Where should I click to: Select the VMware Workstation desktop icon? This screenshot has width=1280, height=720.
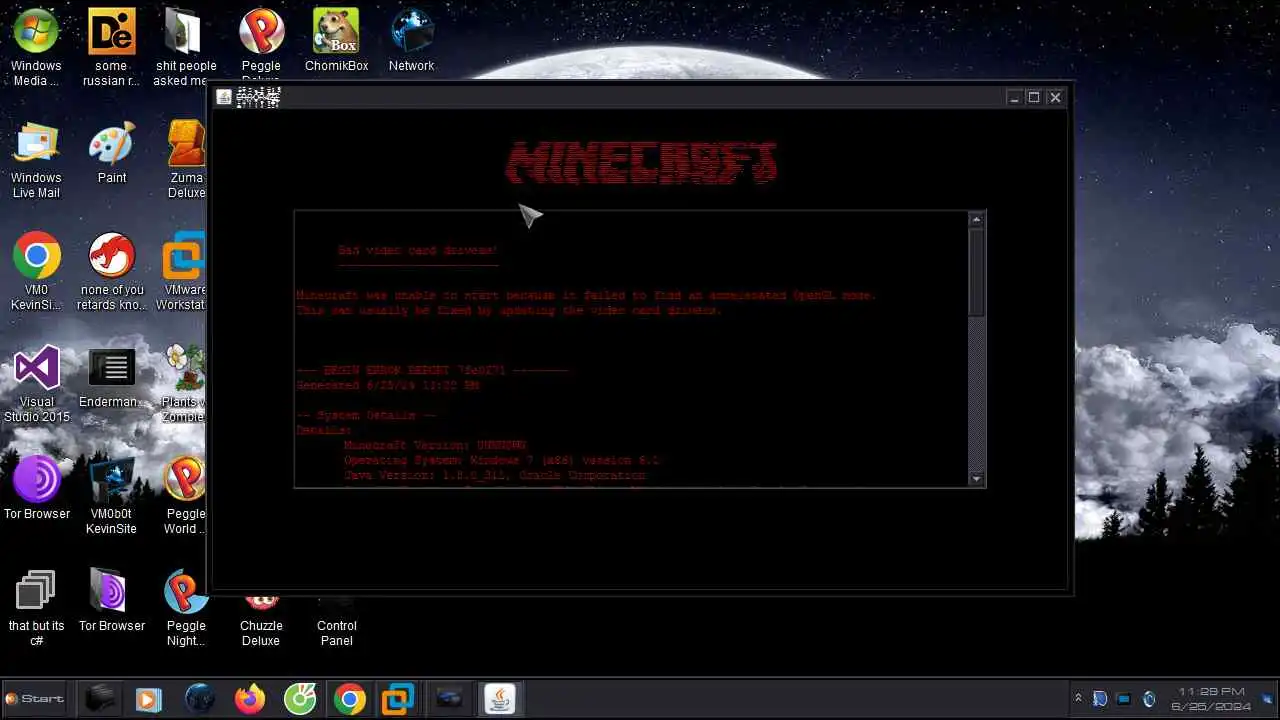click(183, 272)
